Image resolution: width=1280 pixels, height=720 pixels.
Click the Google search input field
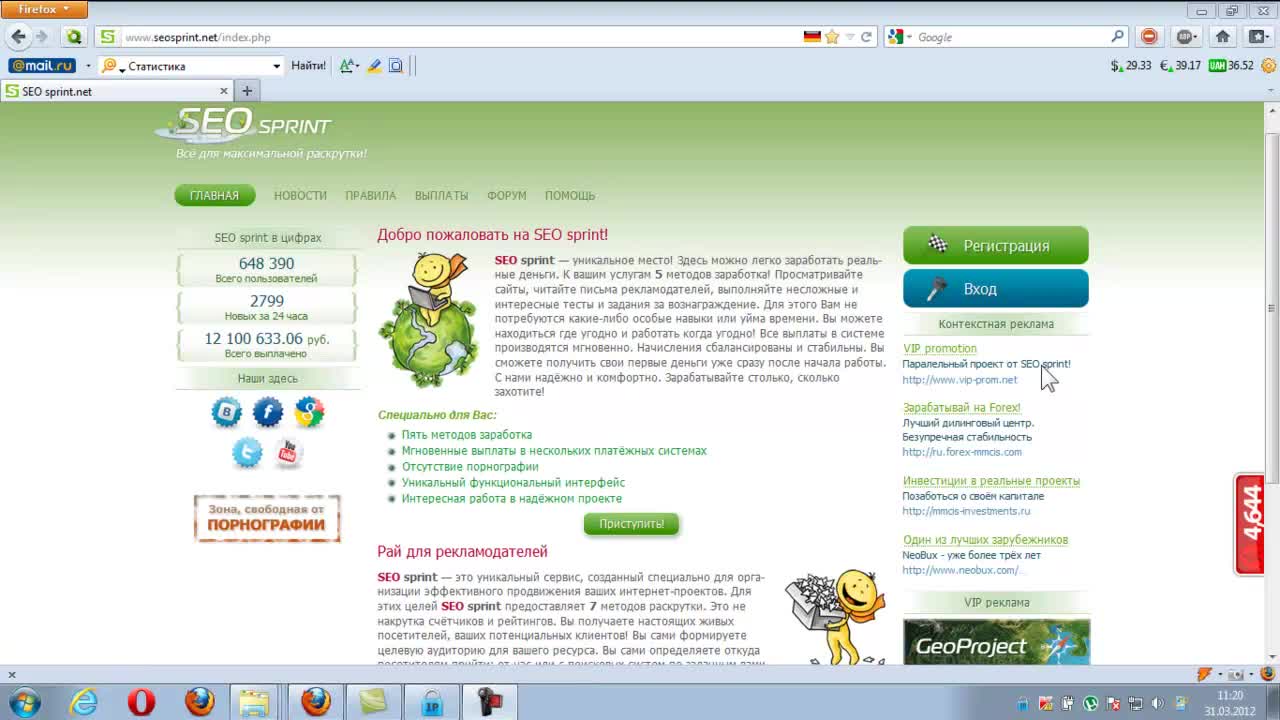click(1010, 37)
